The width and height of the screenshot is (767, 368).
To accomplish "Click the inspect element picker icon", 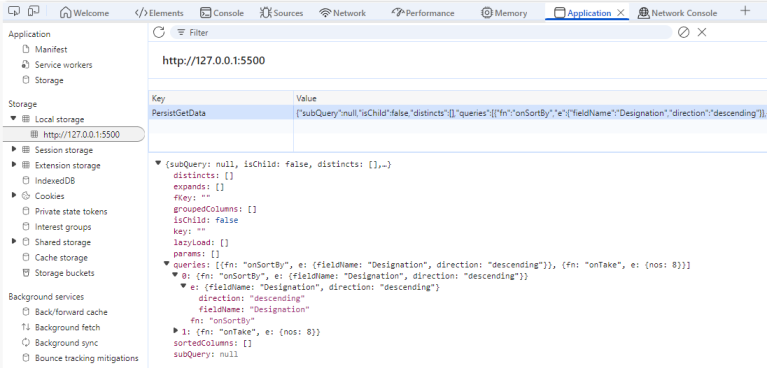I will 14,11.
